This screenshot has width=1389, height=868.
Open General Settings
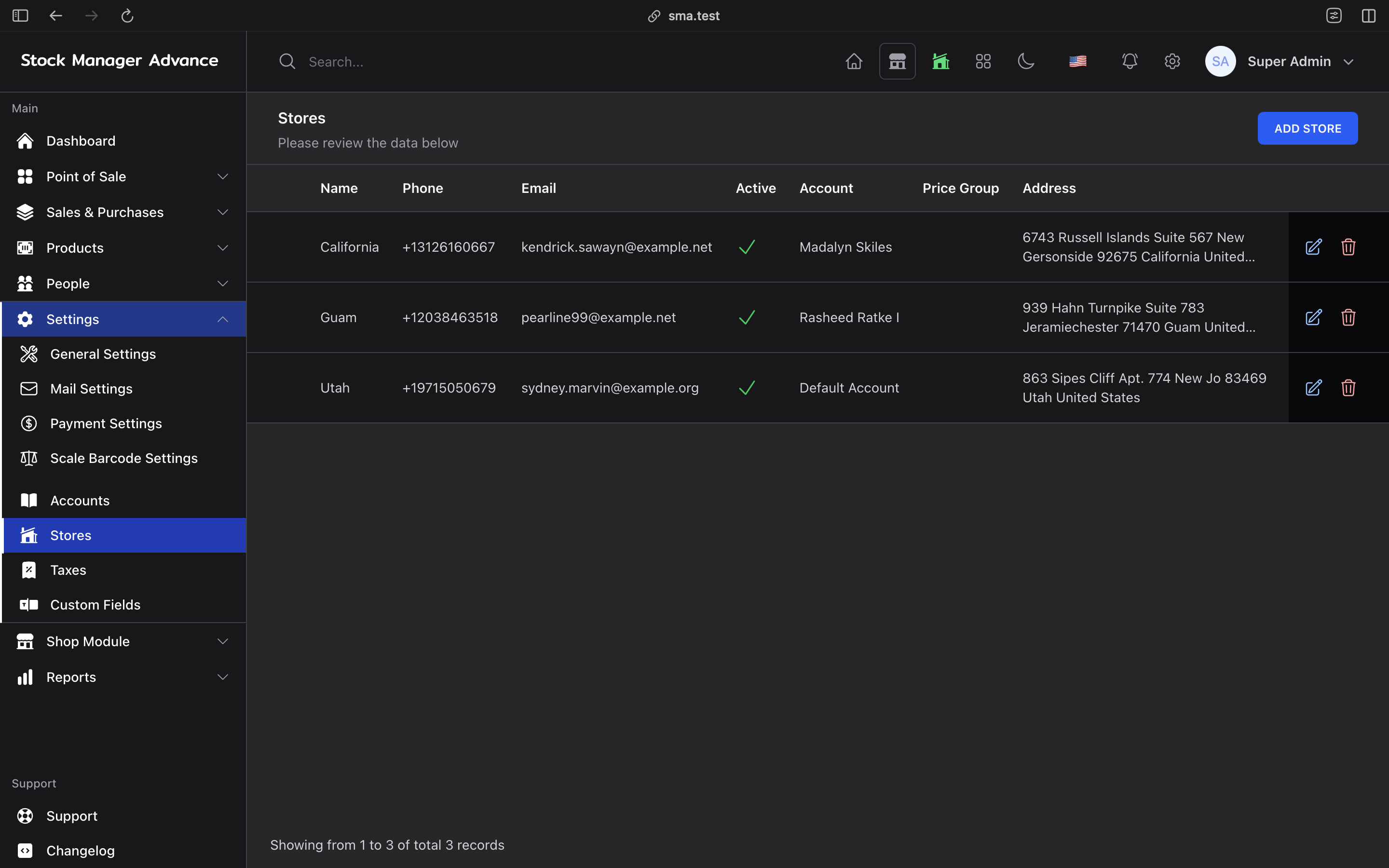(124, 354)
